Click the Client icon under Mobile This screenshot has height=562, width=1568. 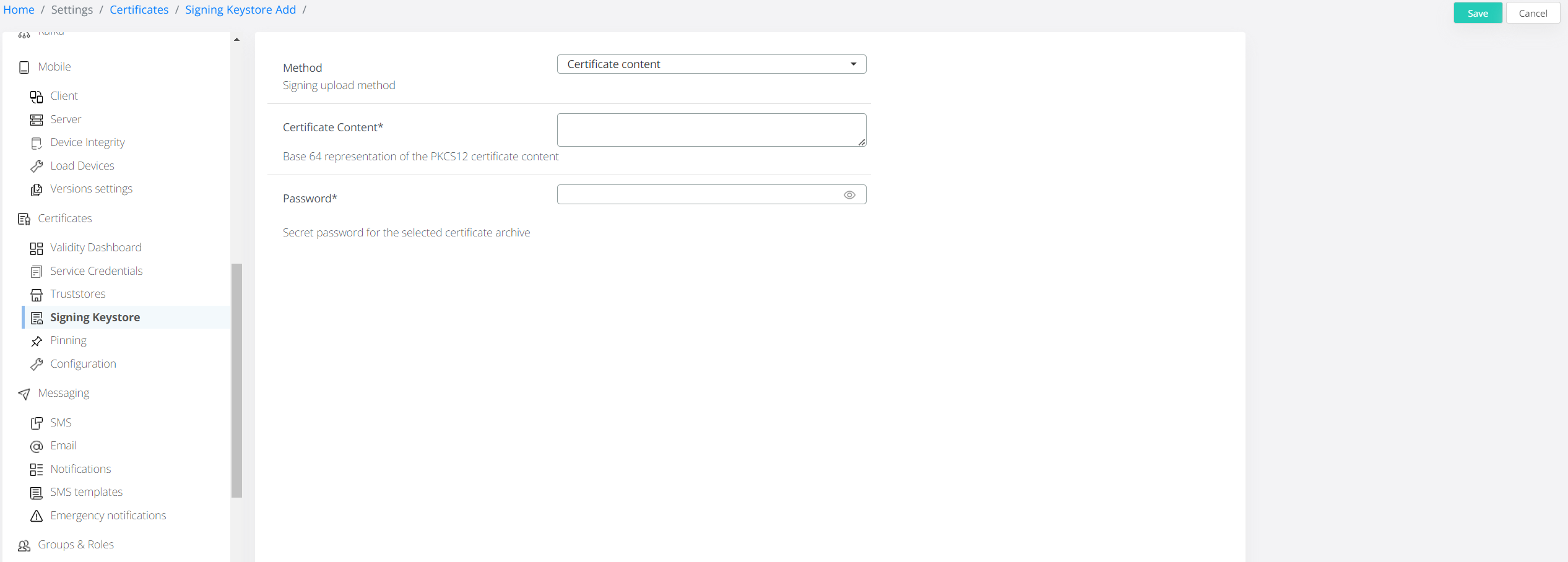37,97
